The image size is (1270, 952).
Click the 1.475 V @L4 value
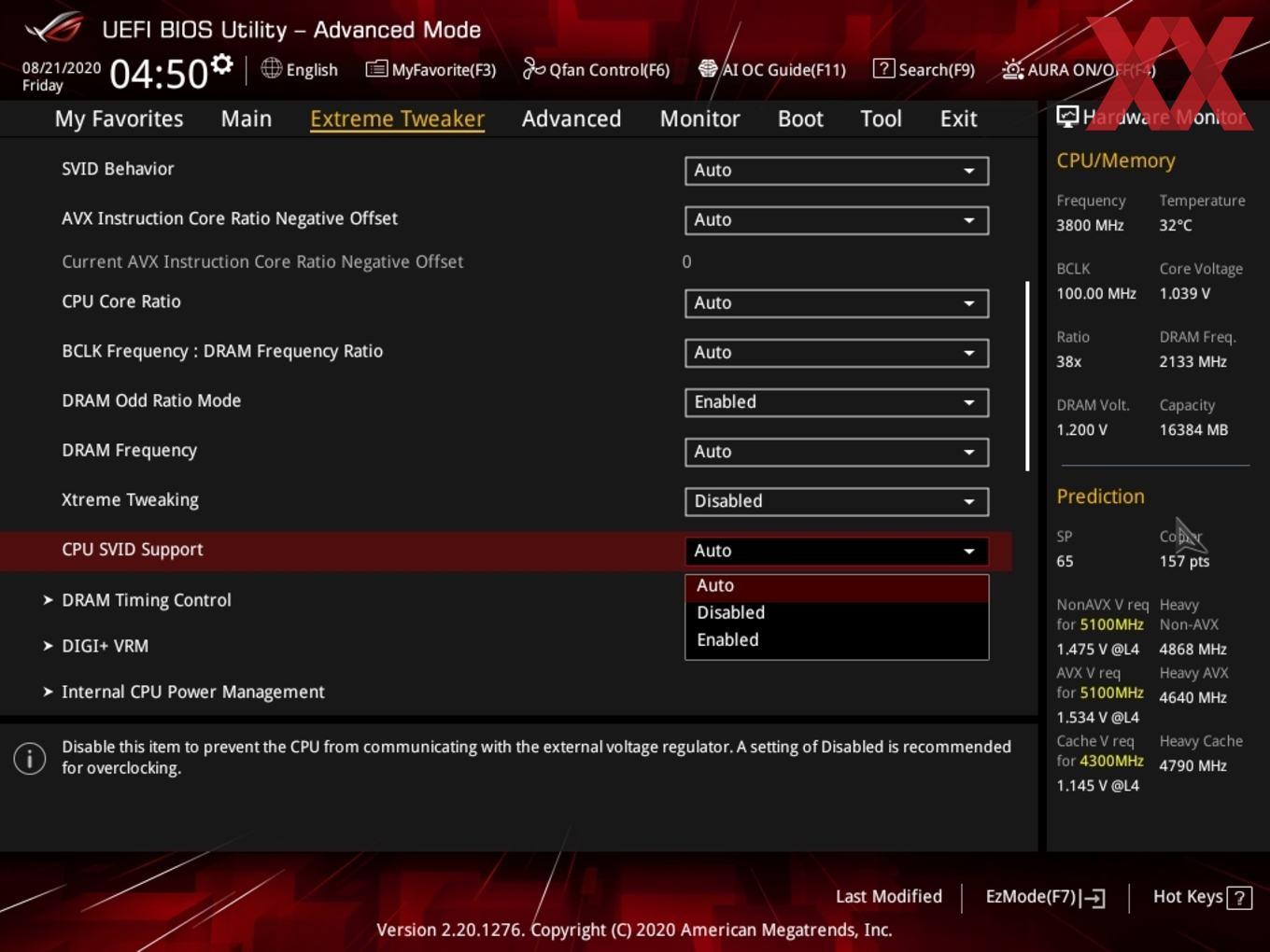tap(1098, 649)
